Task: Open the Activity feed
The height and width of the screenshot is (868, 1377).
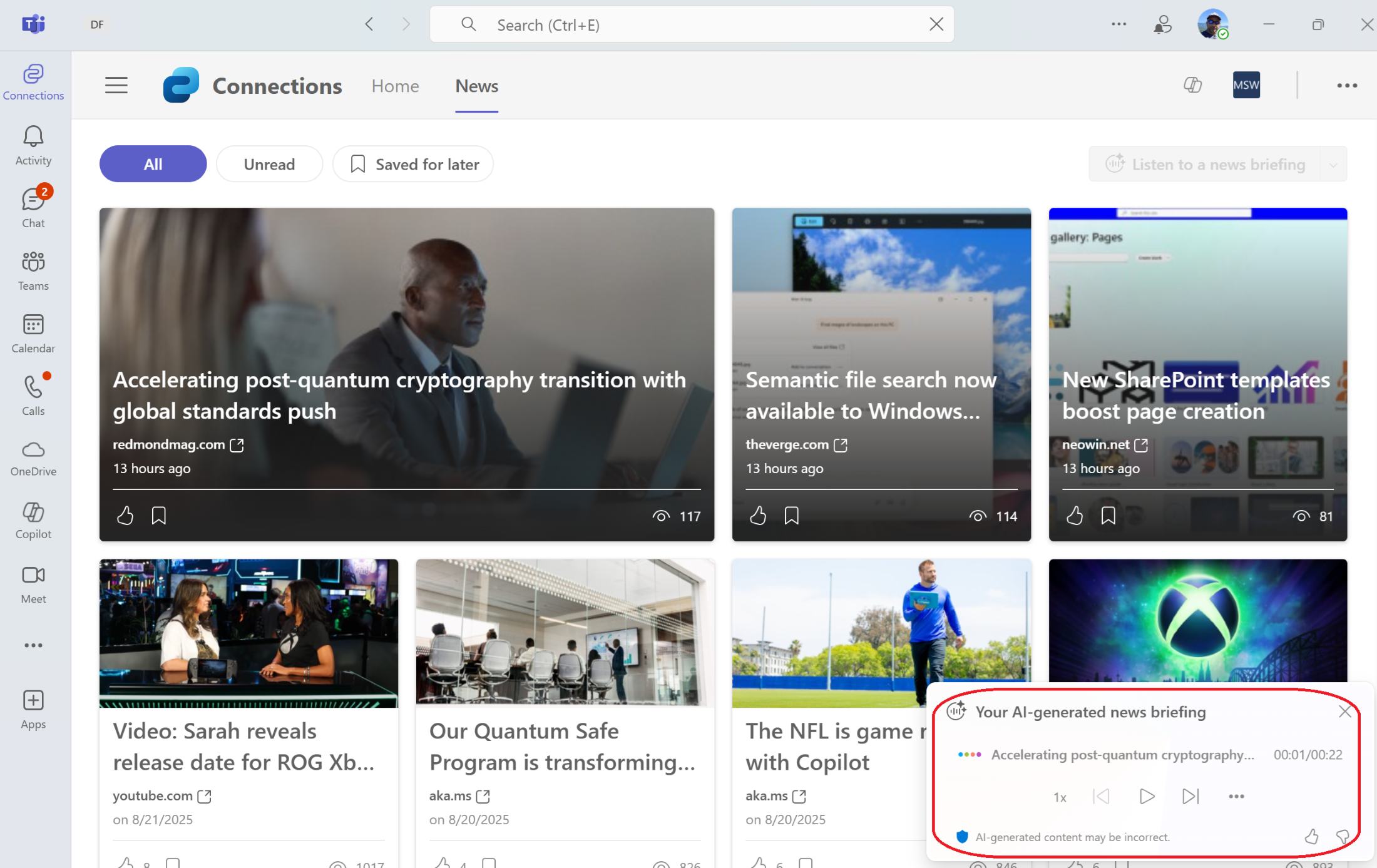Action: pyautogui.click(x=34, y=146)
